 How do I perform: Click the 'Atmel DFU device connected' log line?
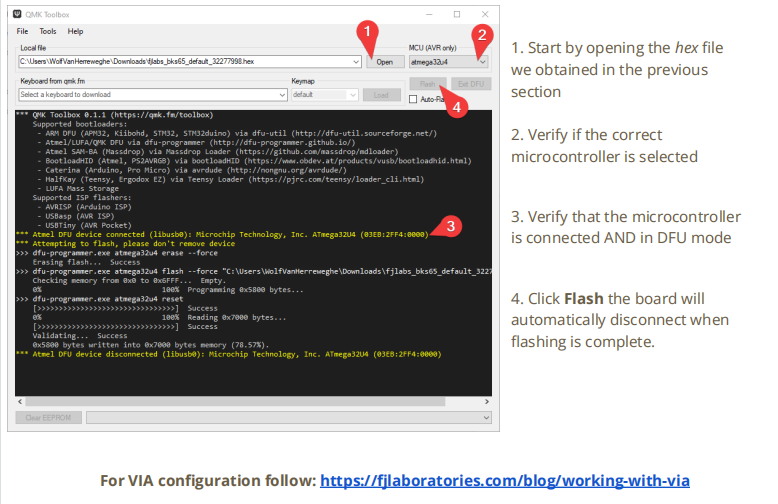(x=222, y=235)
